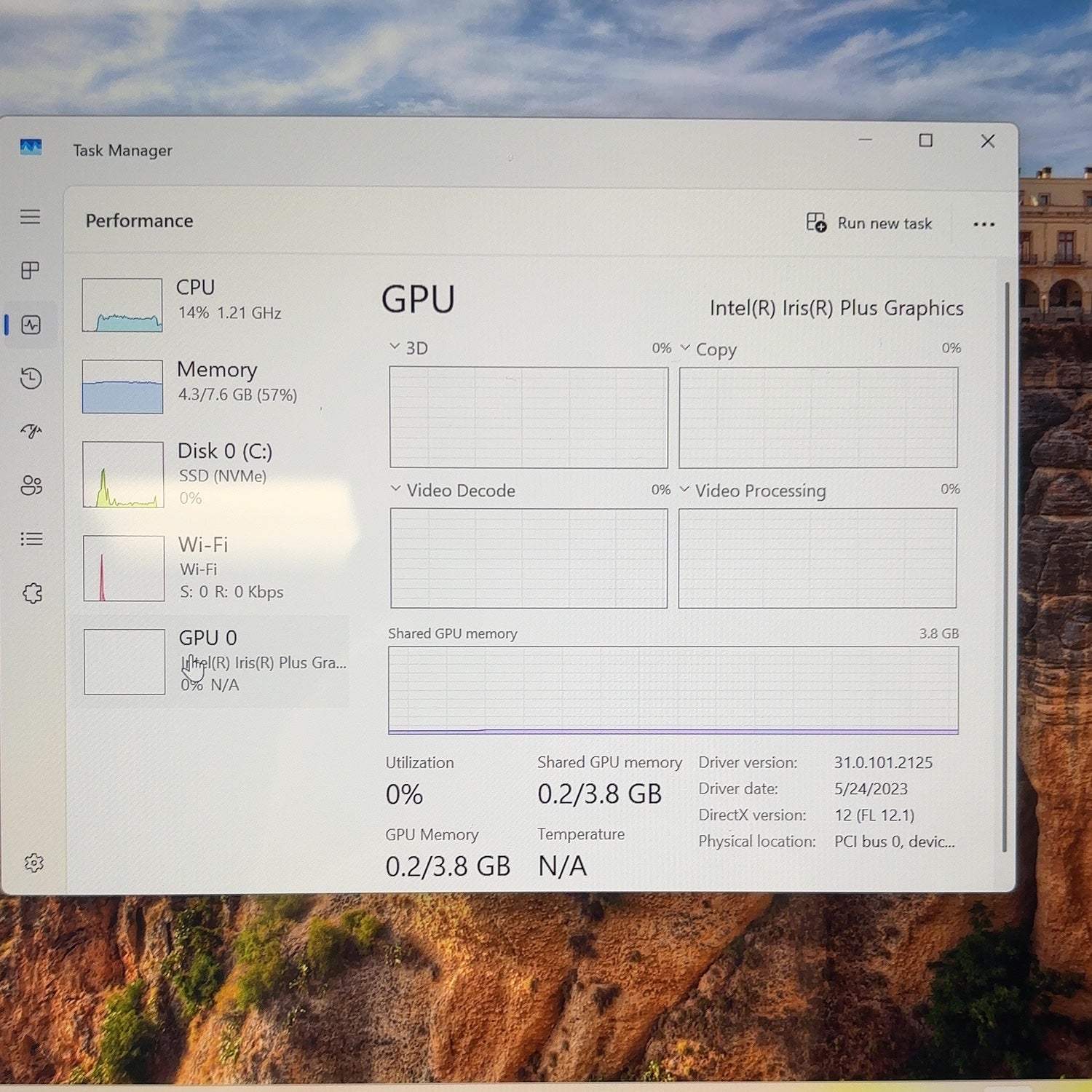
Task: Click the CPU usage thumbnail graph
Action: pyautogui.click(x=122, y=305)
